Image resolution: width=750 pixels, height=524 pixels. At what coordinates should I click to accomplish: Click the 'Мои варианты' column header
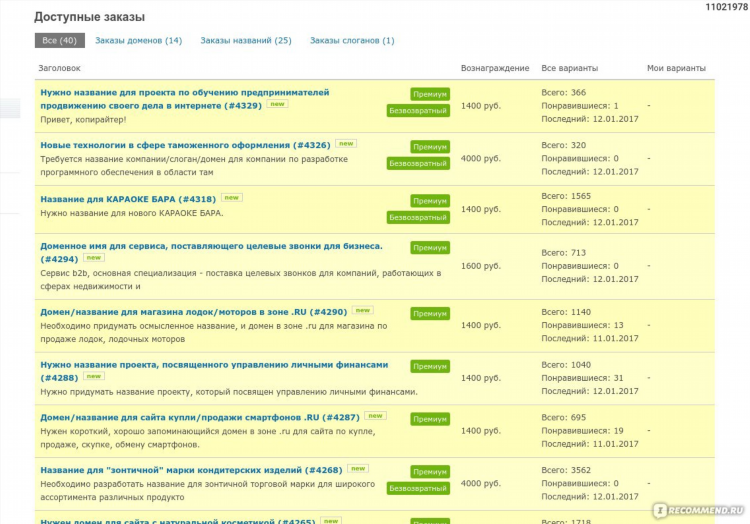pyautogui.click(x=676, y=68)
